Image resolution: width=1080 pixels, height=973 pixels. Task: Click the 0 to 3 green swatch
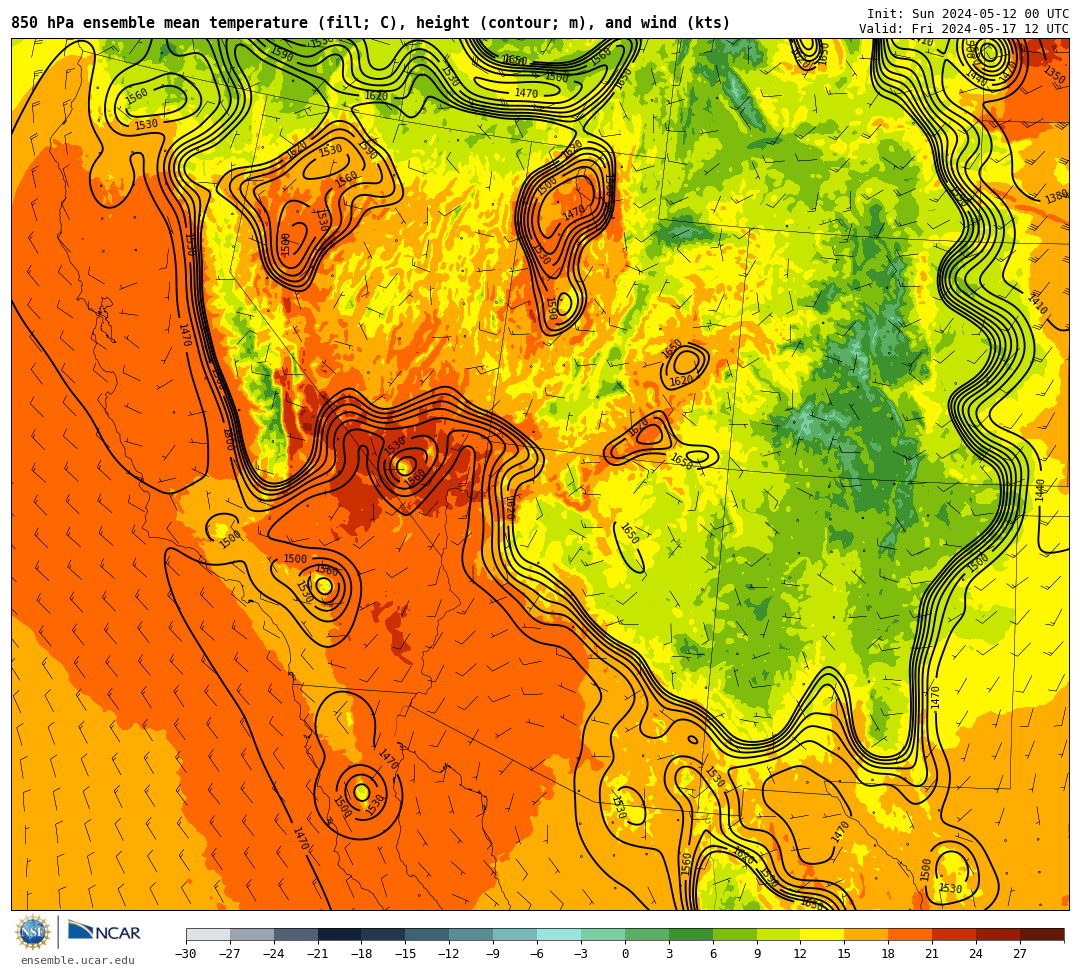coord(647,934)
